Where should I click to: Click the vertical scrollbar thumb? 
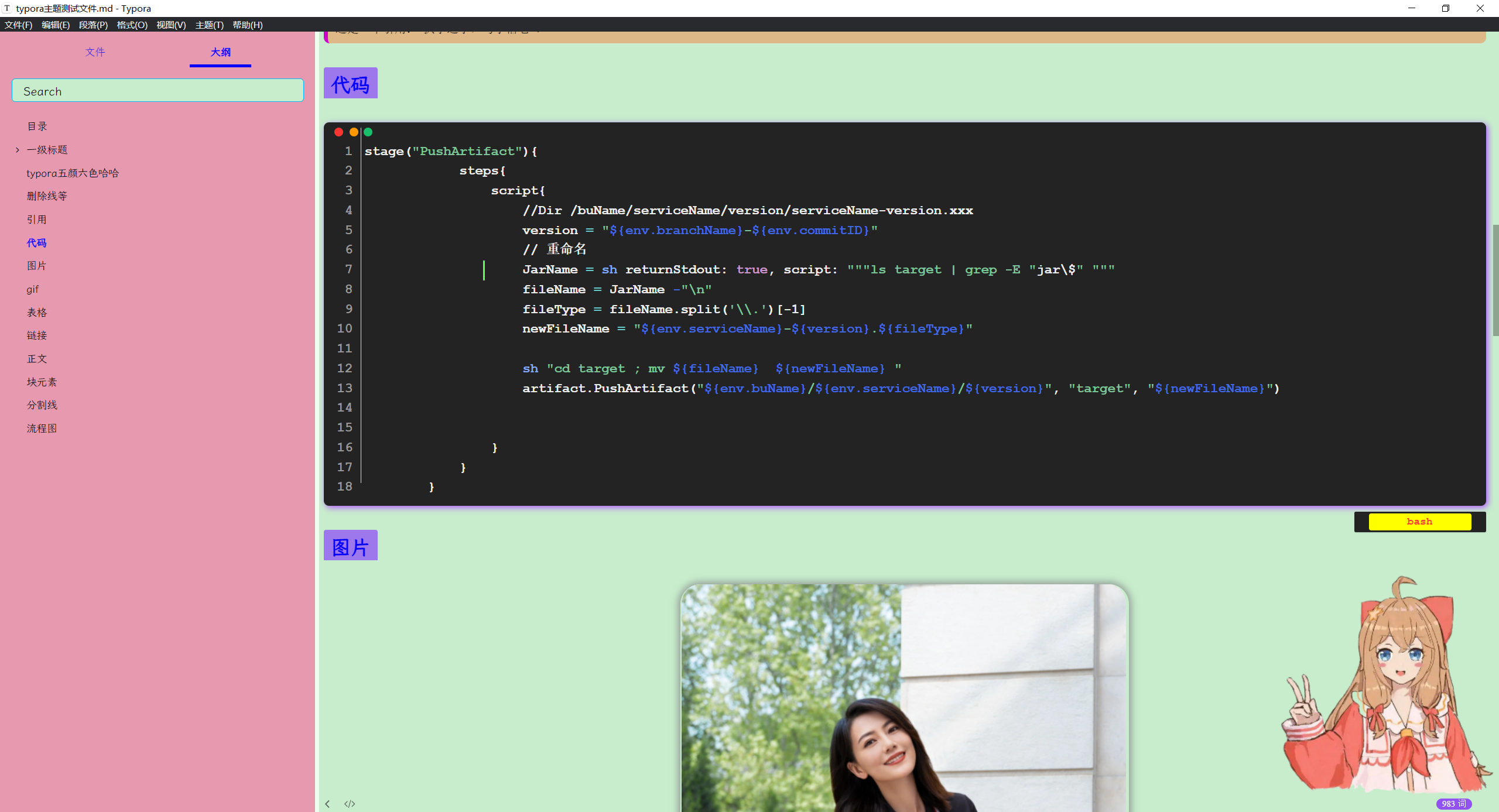coord(1495,280)
